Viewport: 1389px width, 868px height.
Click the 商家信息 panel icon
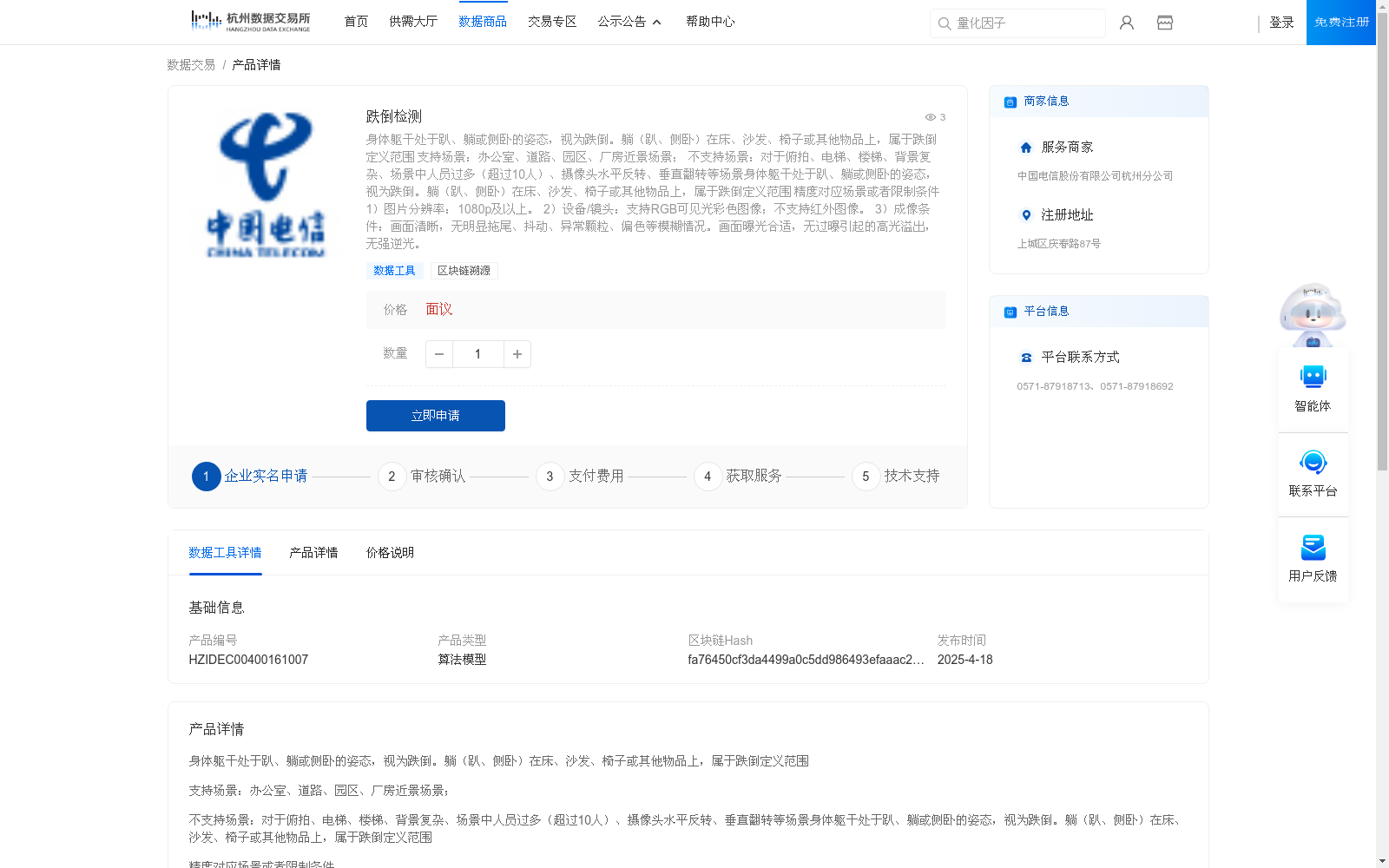click(x=1010, y=102)
